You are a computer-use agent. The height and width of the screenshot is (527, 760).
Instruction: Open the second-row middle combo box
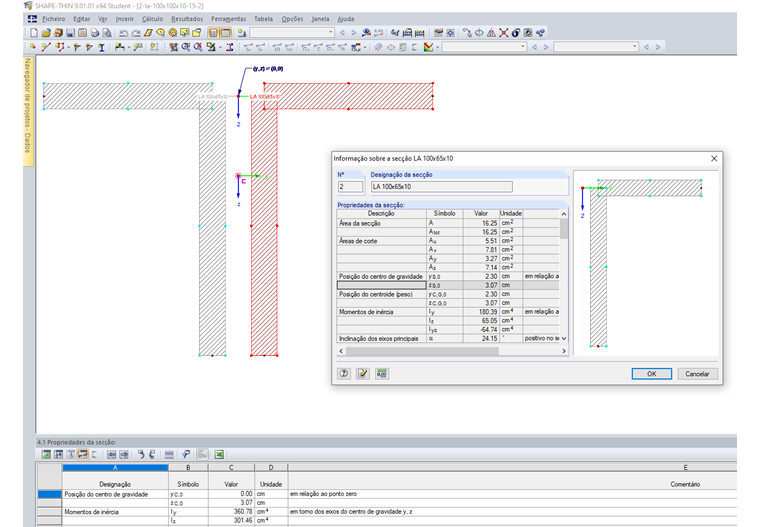click(x=484, y=47)
